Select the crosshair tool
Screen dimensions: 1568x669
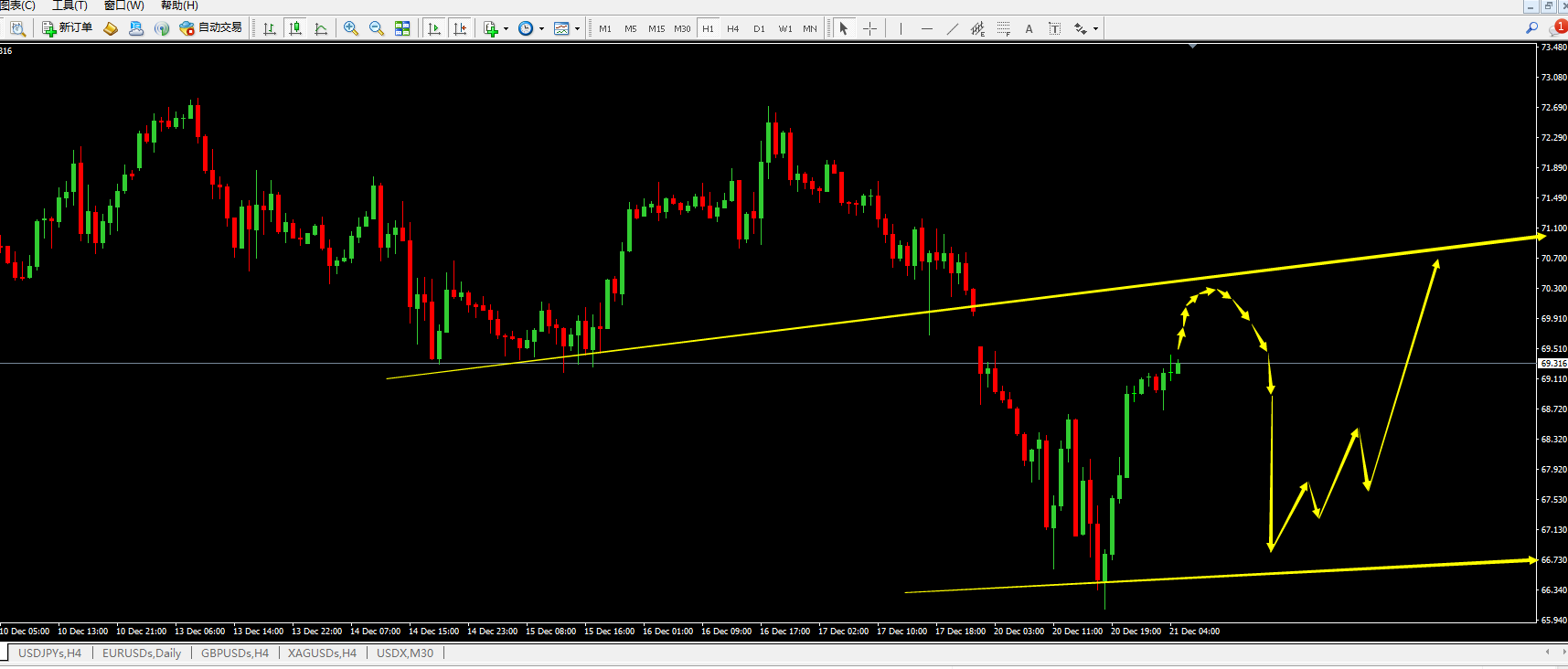pos(869,28)
